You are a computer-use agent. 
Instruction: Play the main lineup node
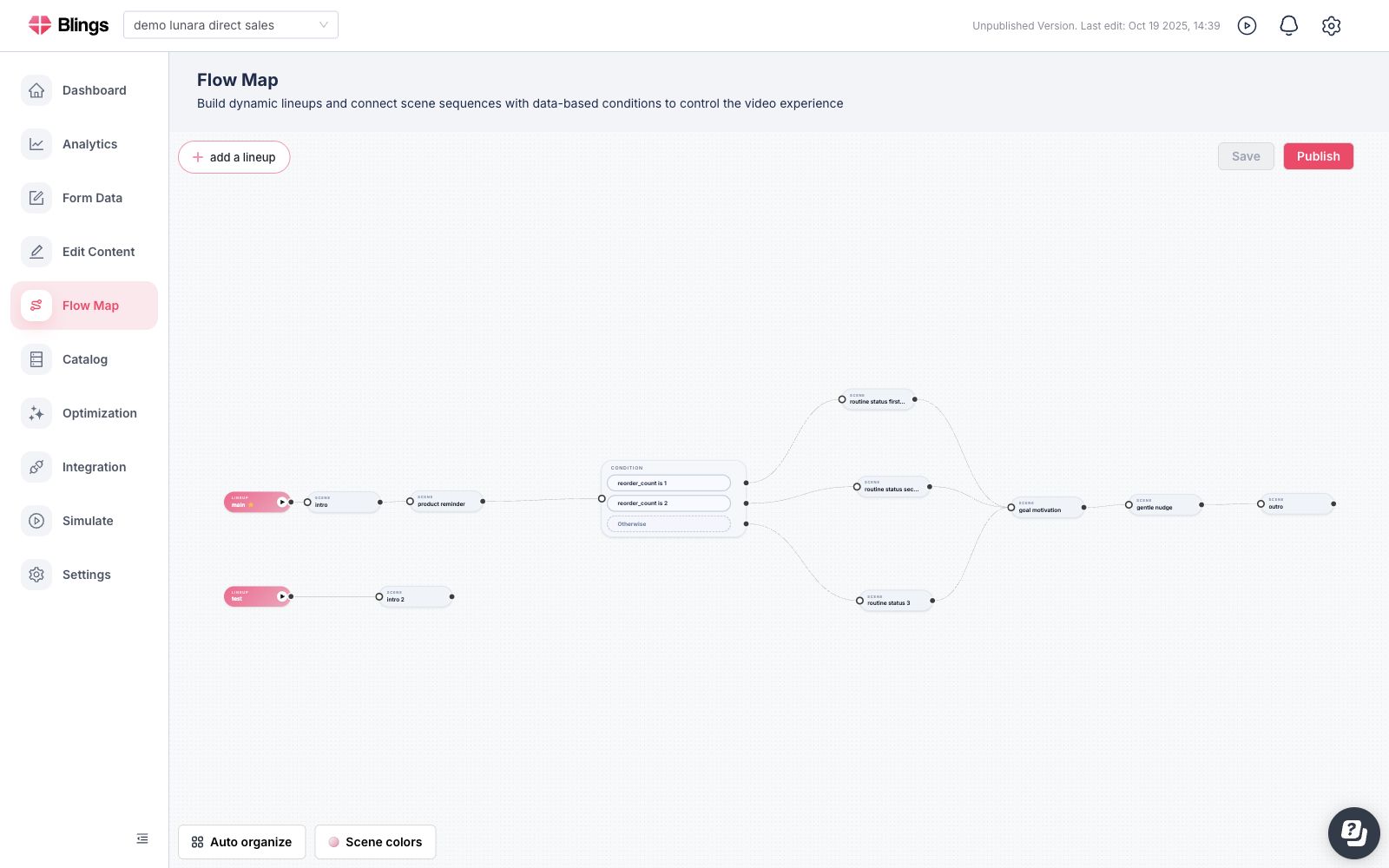[x=281, y=502]
